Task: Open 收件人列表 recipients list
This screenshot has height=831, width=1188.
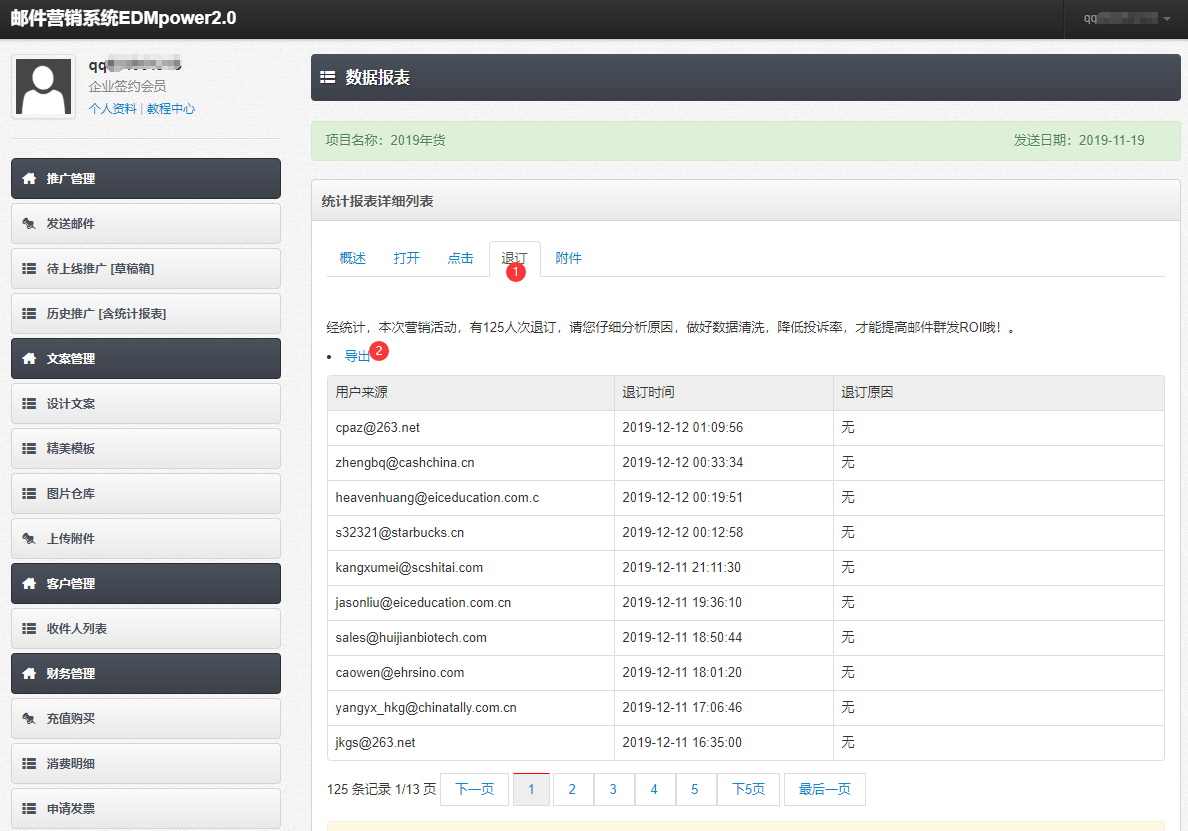Action: (145, 629)
